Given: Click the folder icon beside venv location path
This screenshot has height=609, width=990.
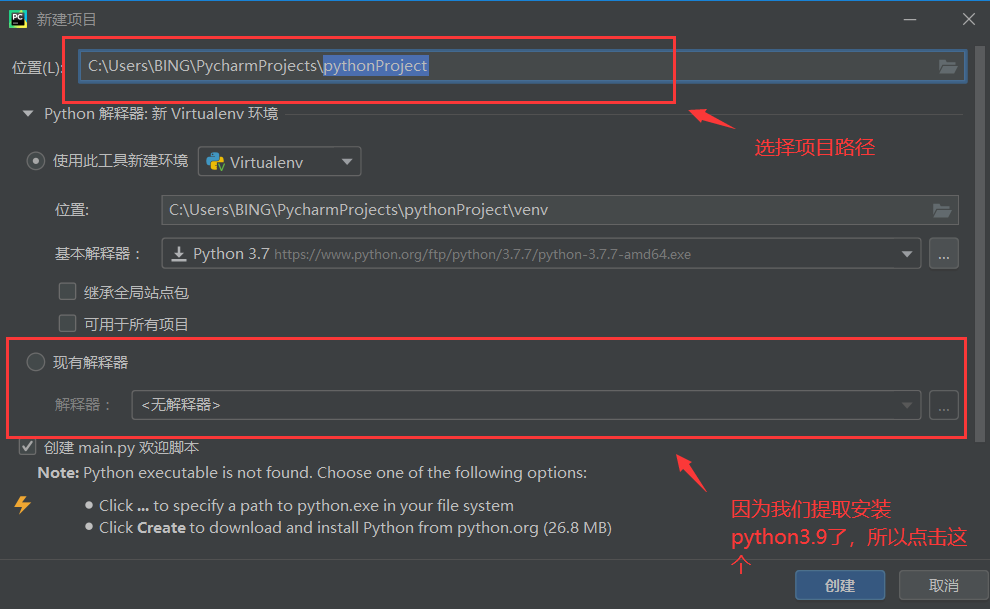Looking at the screenshot, I should tap(941, 210).
